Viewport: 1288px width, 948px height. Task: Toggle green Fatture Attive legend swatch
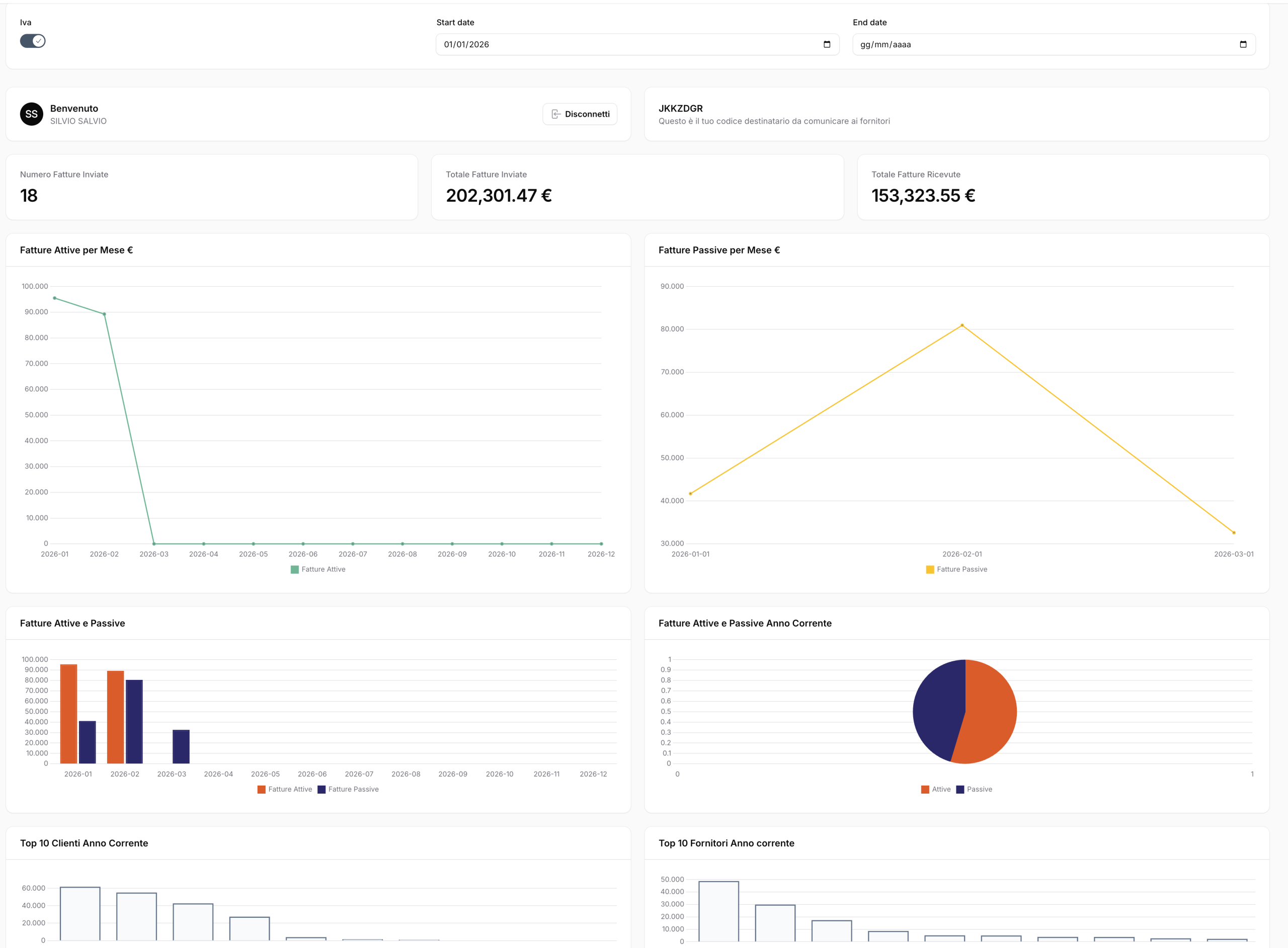294,569
